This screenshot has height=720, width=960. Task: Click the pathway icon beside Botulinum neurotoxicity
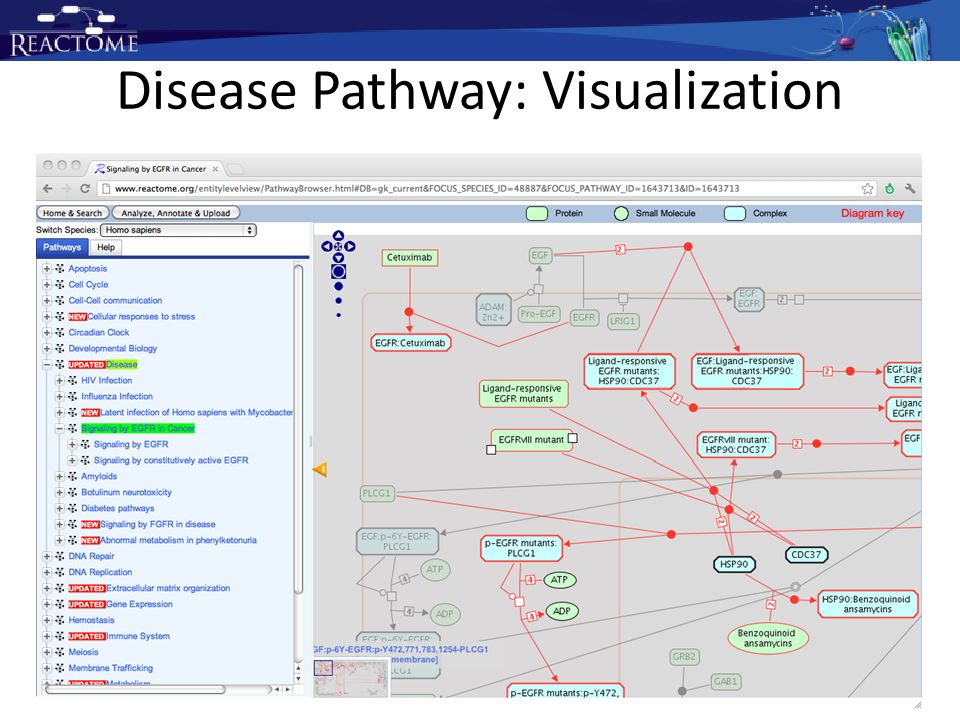point(73,492)
